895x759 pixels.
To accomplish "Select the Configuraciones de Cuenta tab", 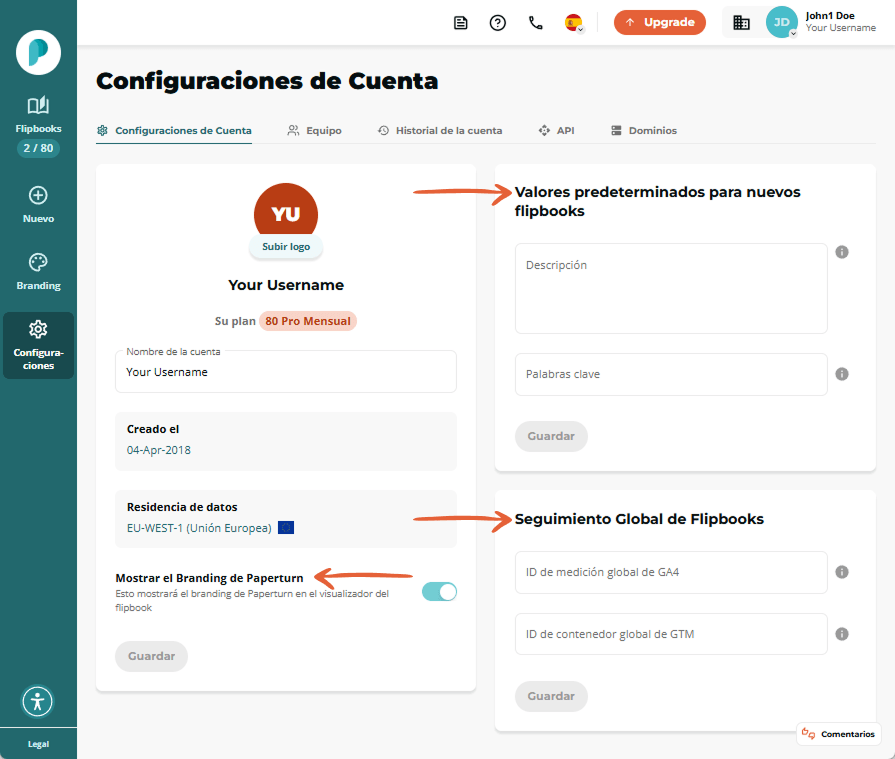I will click(174, 131).
